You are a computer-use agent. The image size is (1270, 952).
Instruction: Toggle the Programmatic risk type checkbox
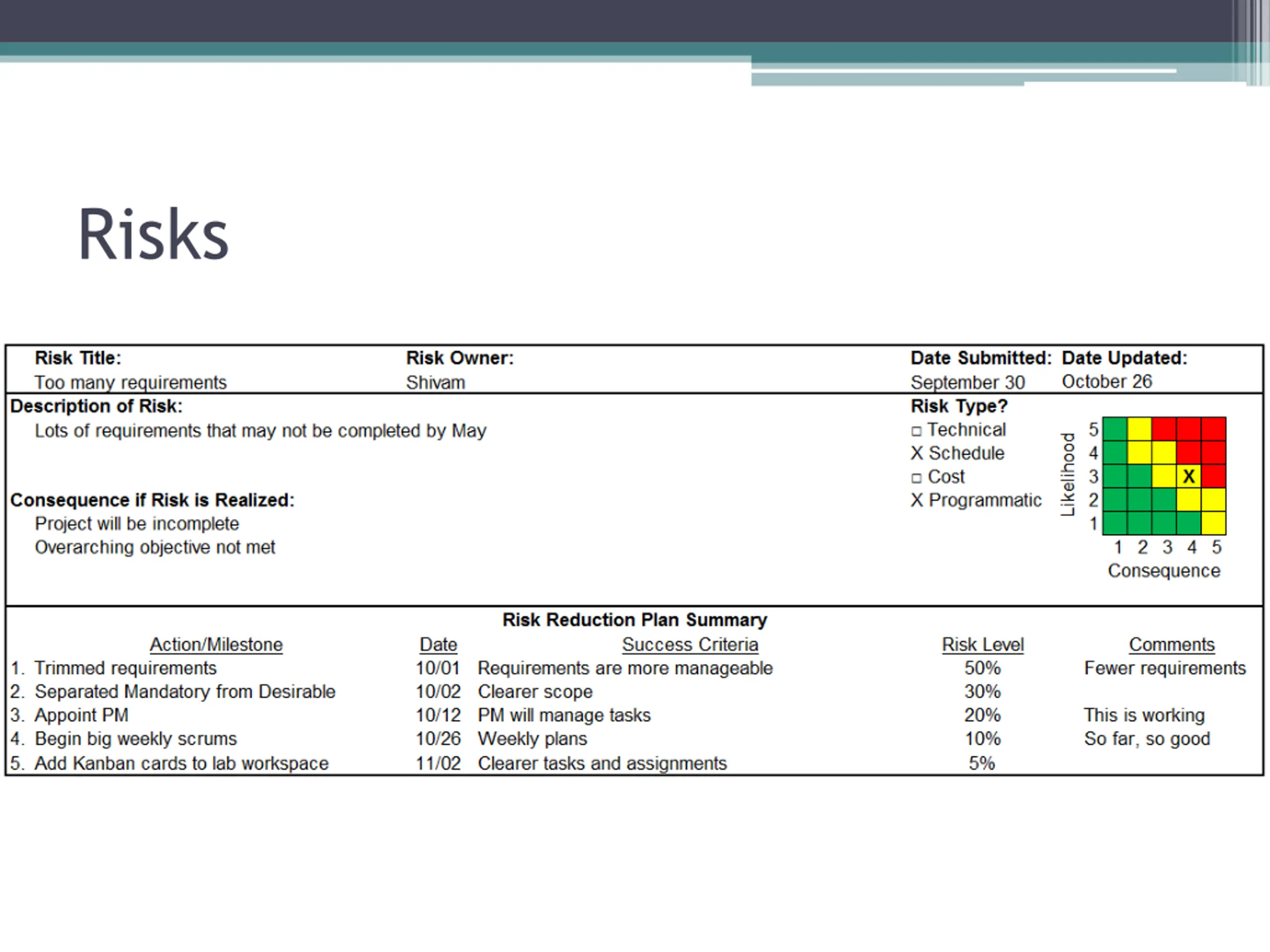point(917,500)
